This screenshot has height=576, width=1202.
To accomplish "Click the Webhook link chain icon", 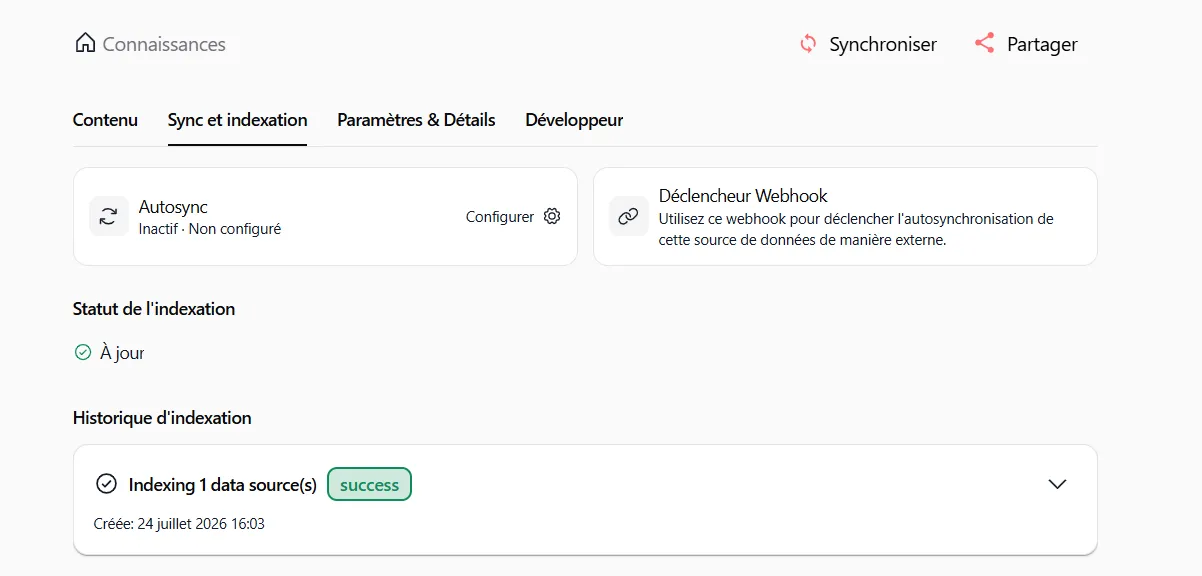I will [x=628, y=216].
